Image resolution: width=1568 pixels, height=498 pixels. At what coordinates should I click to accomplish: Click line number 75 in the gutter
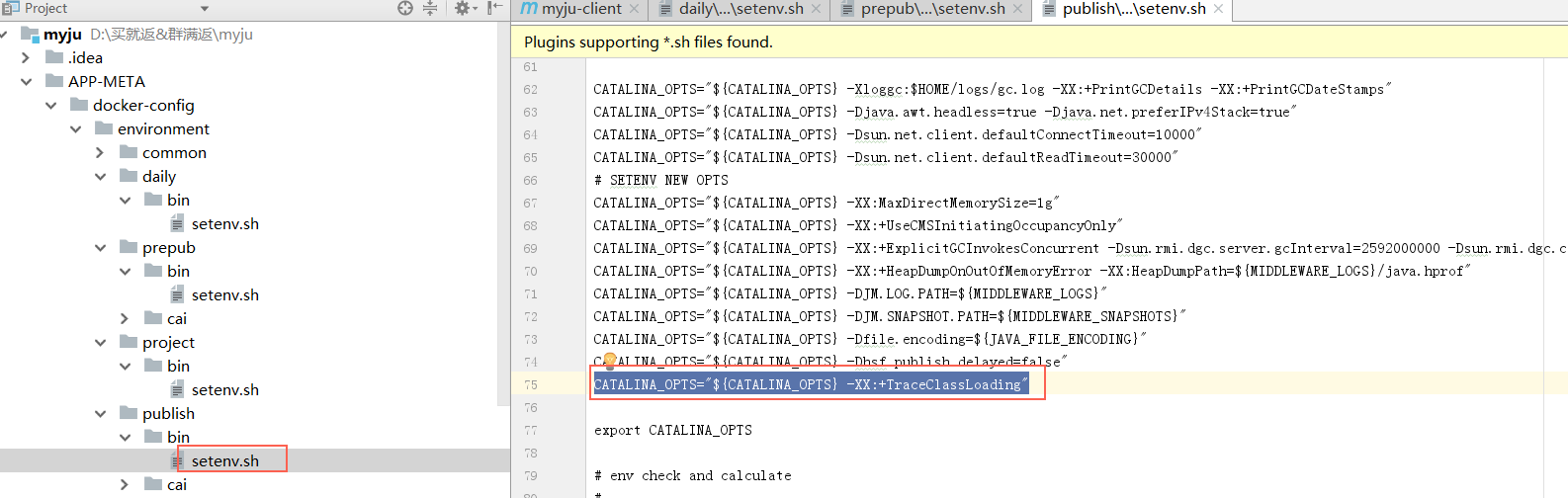click(531, 384)
